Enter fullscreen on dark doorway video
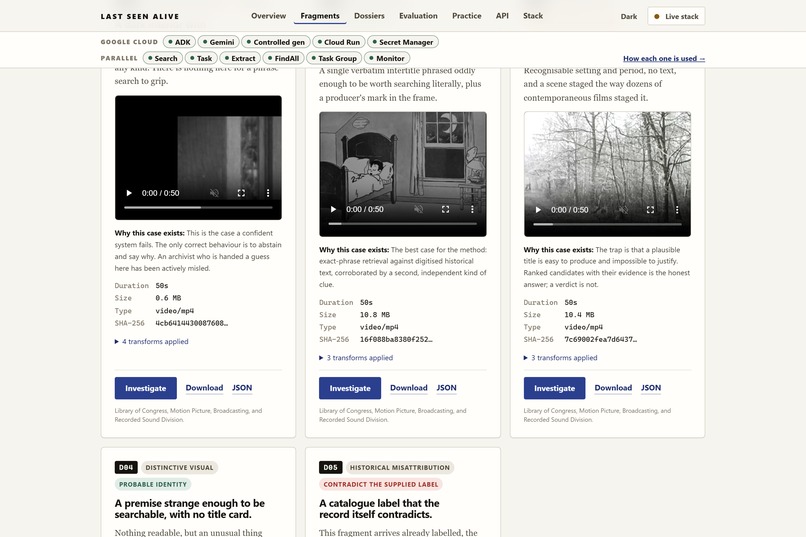 click(241, 193)
